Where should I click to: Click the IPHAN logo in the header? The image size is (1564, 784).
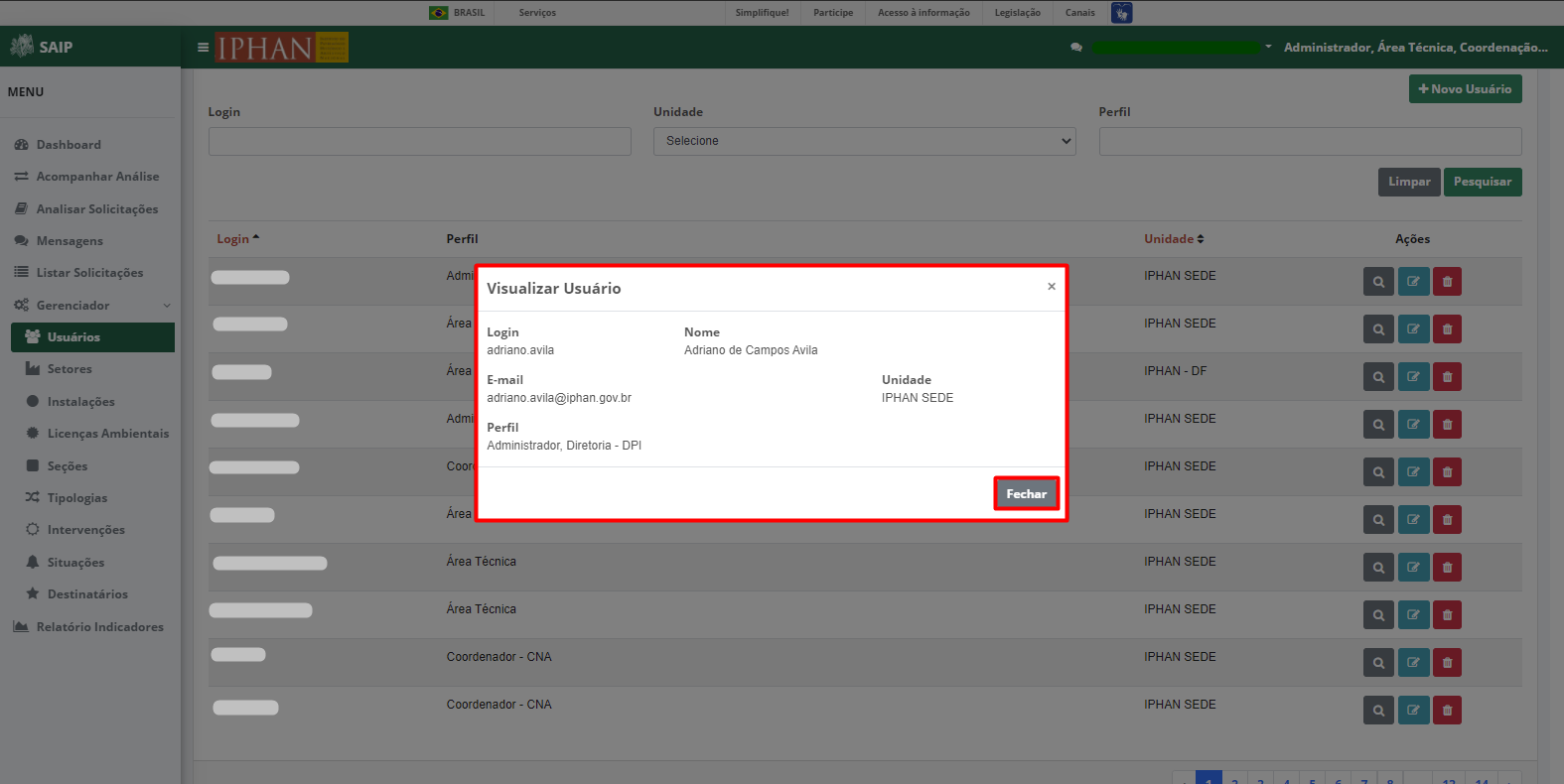(x=282, y=48)
